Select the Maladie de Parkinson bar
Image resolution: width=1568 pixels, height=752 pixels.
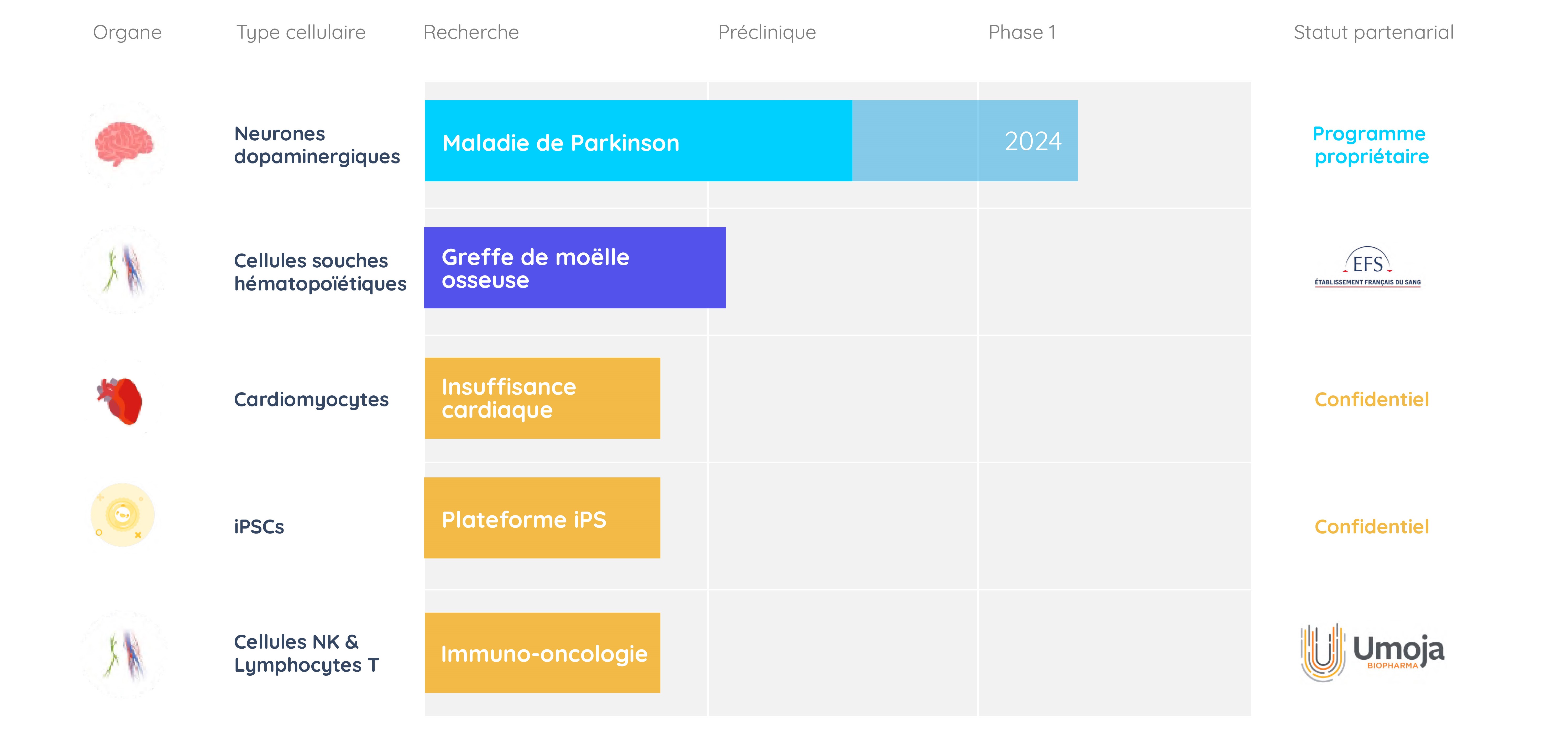751,141
